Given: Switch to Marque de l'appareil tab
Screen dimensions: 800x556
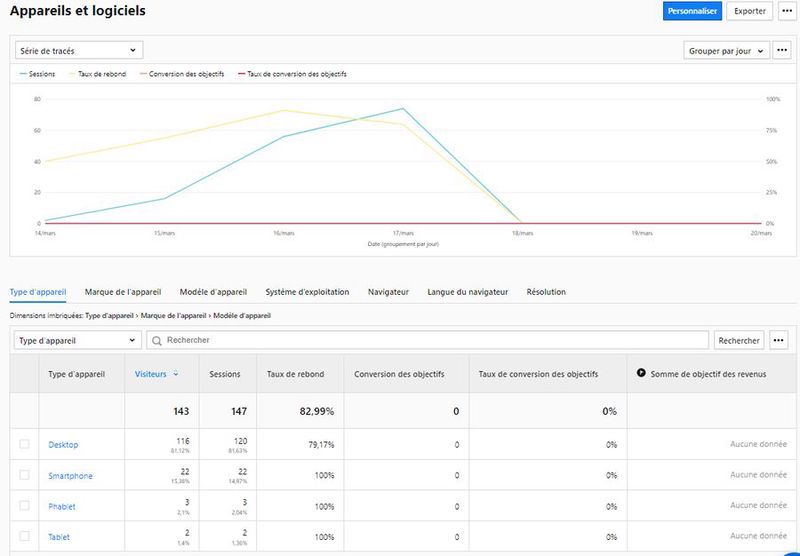Looking at the screenshot, I should (x=123, y=292).
